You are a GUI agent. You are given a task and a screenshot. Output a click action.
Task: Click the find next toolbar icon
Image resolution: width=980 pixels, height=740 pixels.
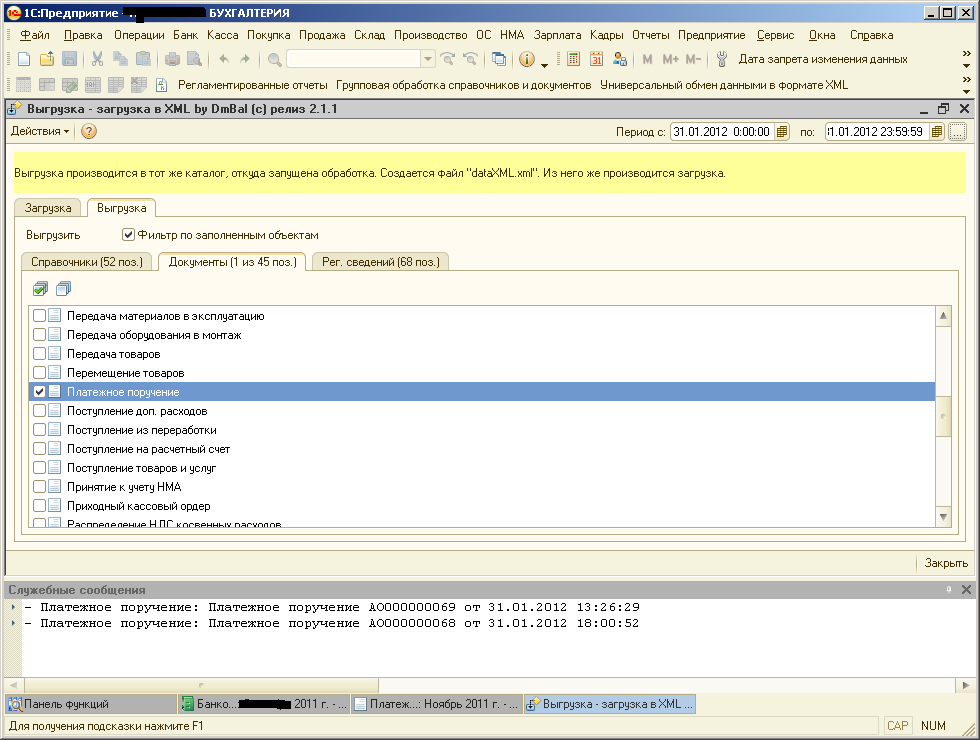(448, 59)
